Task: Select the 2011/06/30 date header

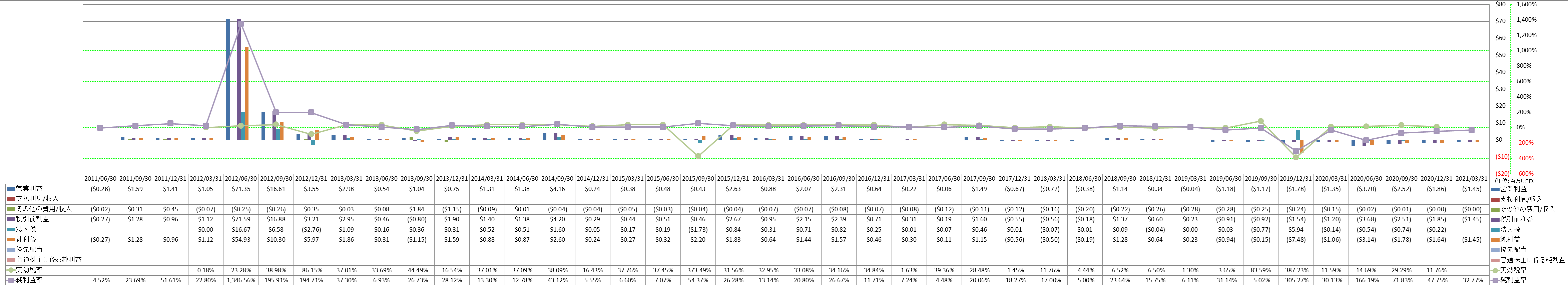Action: click(100, 179)
